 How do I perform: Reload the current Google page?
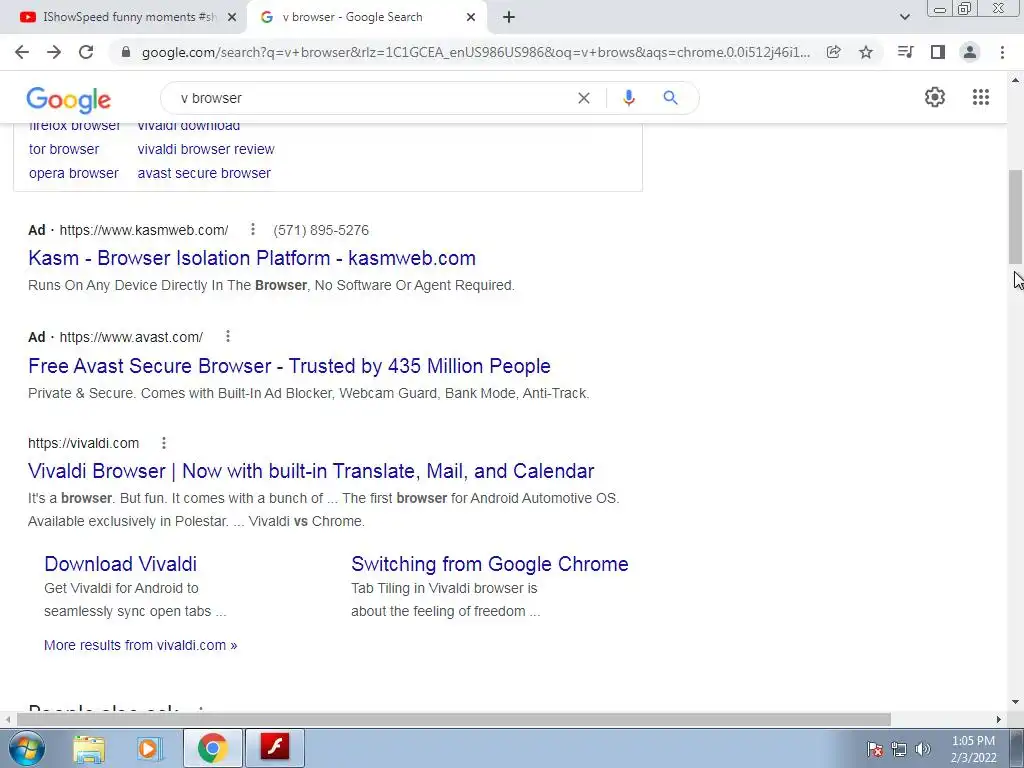coord(86,52)
